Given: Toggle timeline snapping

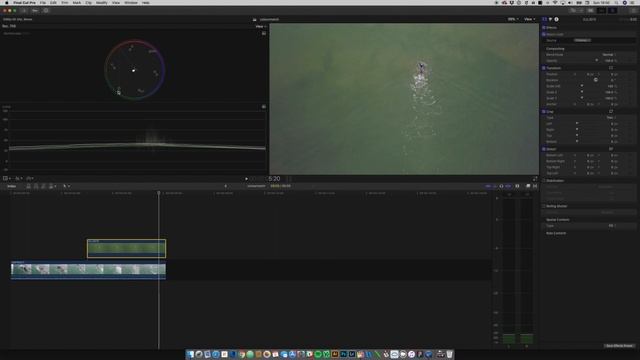Looking at the screenshot, I should [508, 186].
